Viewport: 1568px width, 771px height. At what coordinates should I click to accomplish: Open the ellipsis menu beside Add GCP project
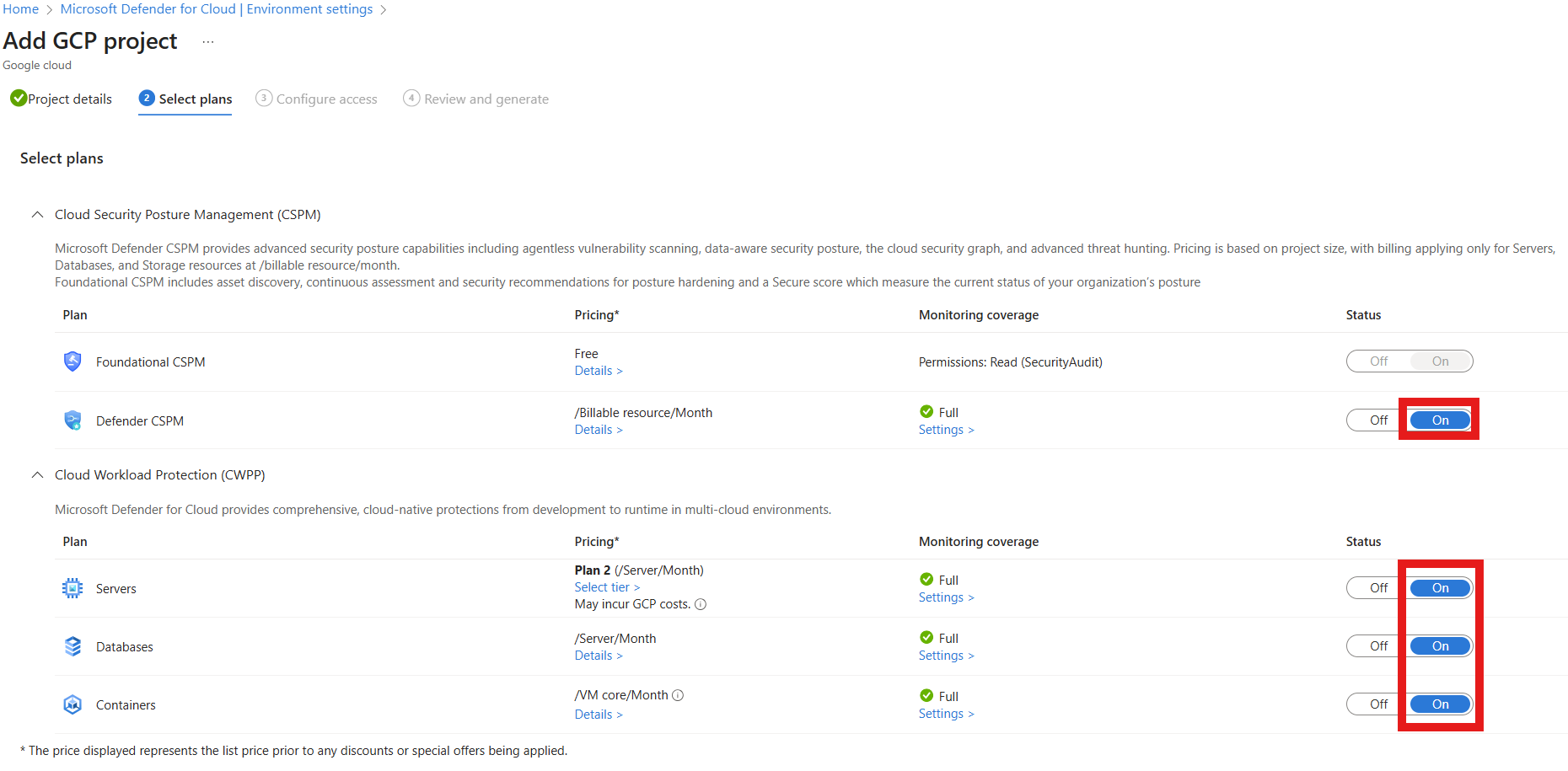point(208,41)
